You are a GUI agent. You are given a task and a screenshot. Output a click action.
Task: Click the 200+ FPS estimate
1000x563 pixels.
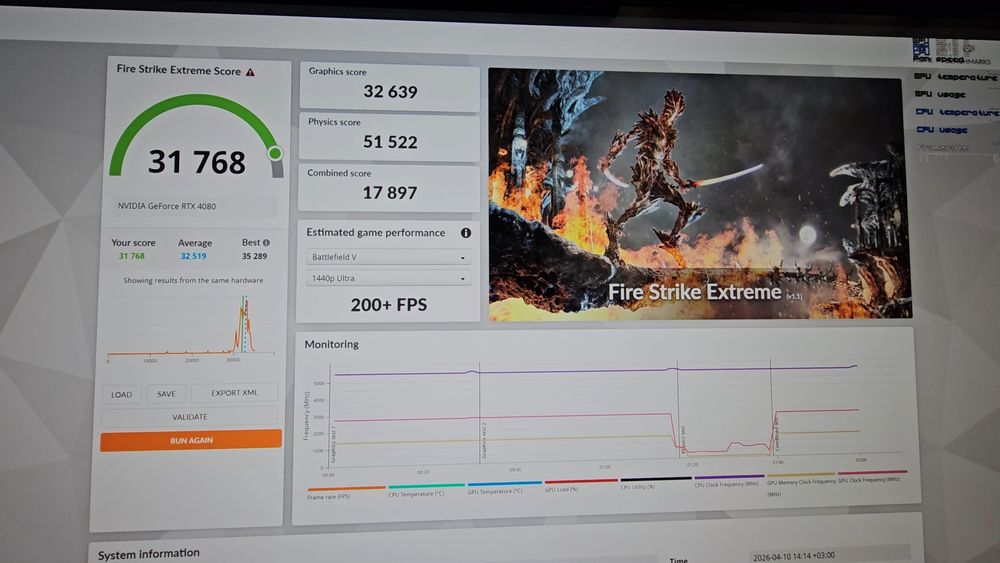[x=388, y=305]
